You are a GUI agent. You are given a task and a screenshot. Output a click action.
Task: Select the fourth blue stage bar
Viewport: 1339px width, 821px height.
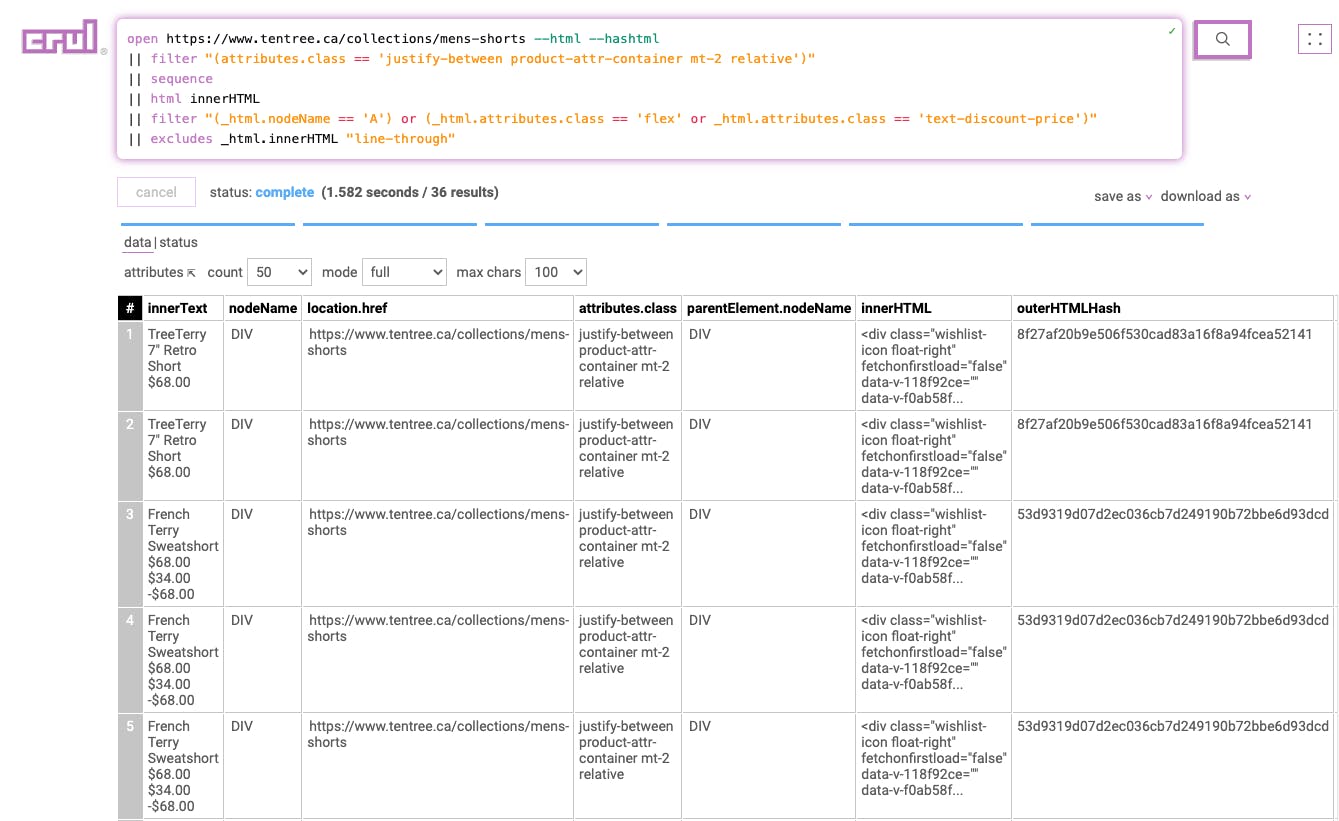coord(753,224)
